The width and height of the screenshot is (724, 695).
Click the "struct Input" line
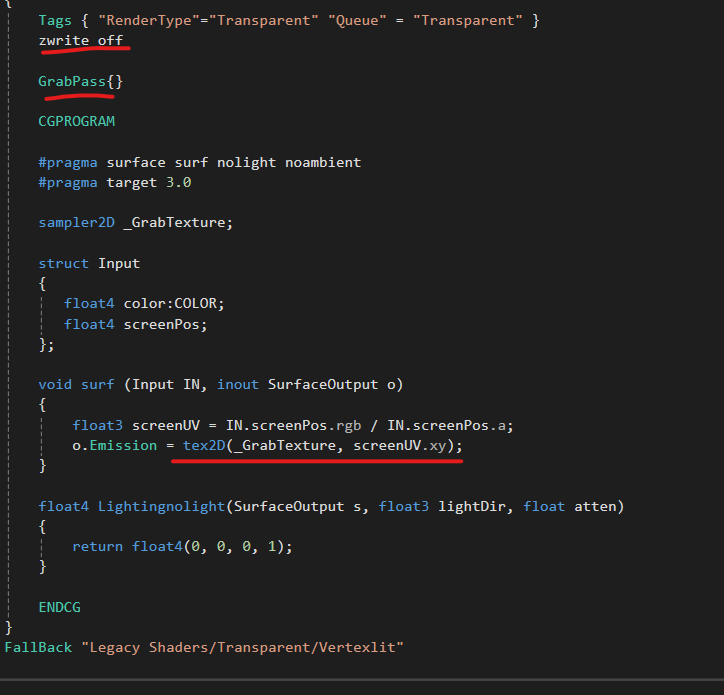pos(89,263)
